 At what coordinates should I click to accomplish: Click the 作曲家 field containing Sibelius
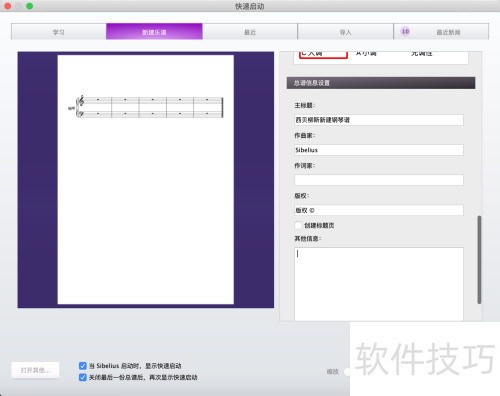click(379, 150)
